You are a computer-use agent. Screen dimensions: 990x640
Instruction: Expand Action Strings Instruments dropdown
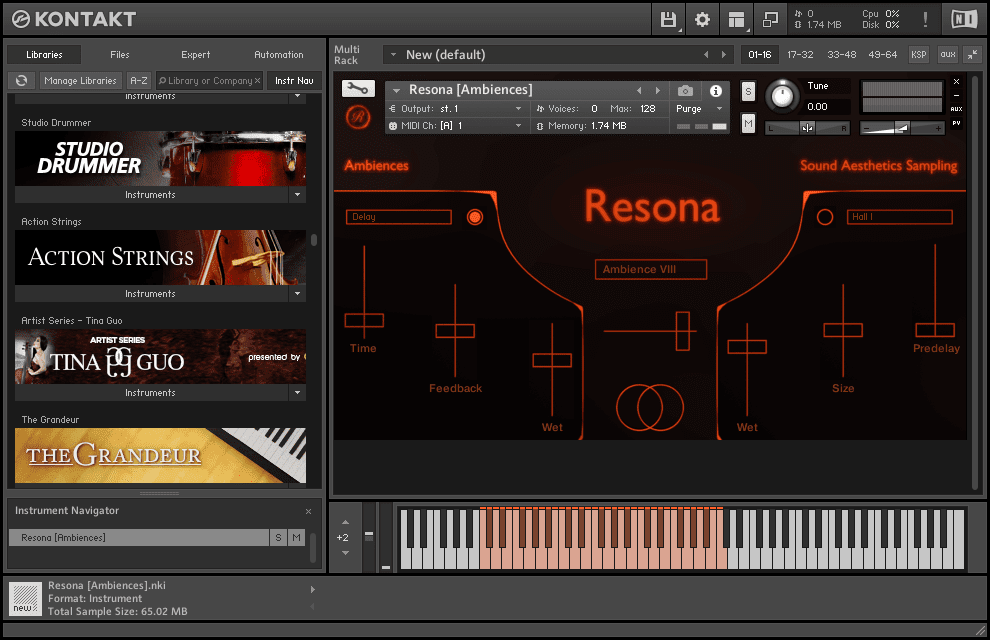[297, 294]
